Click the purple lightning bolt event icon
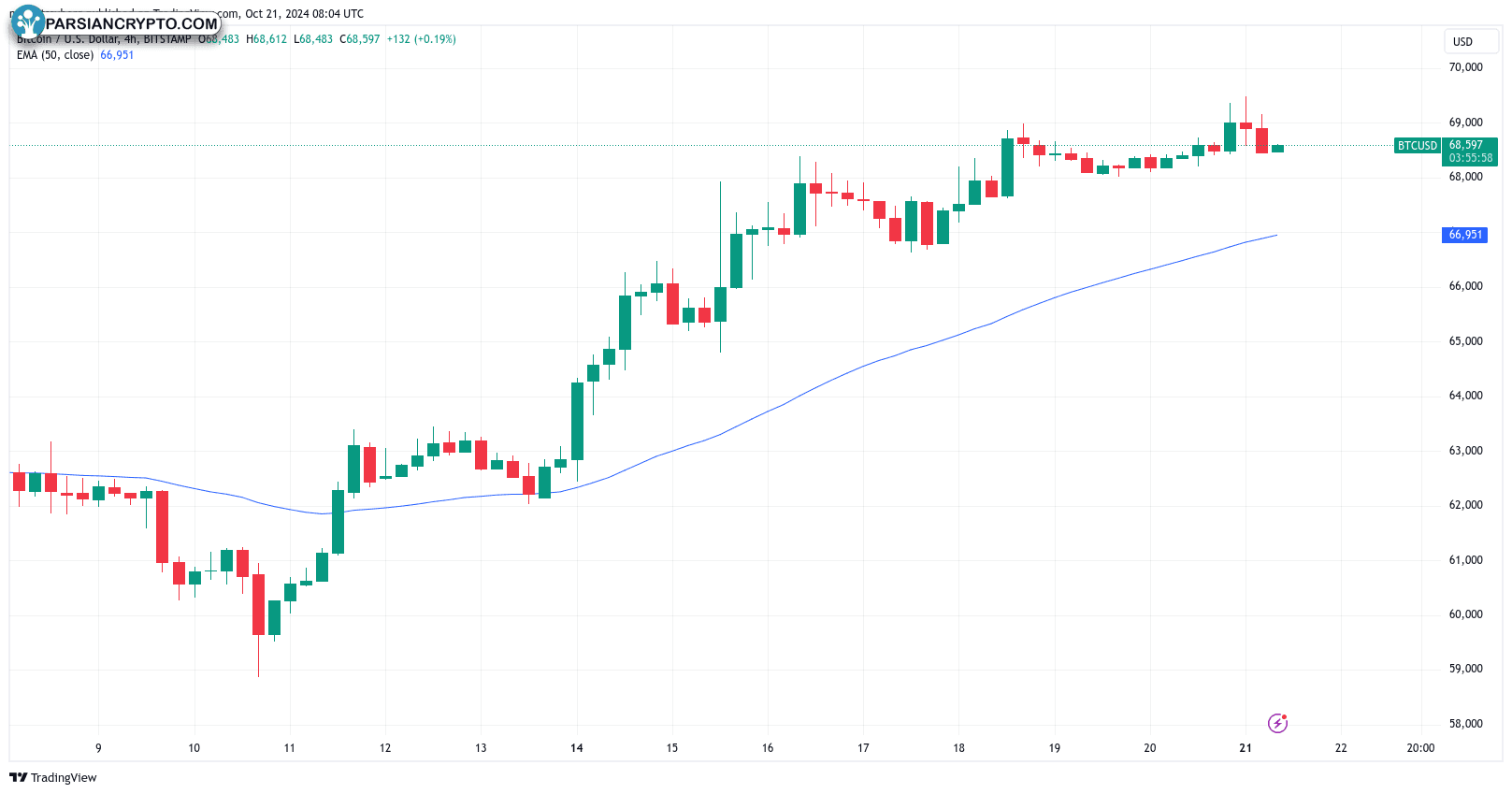The height and width of the screenshot is (794, 1512). point(1277,723)
